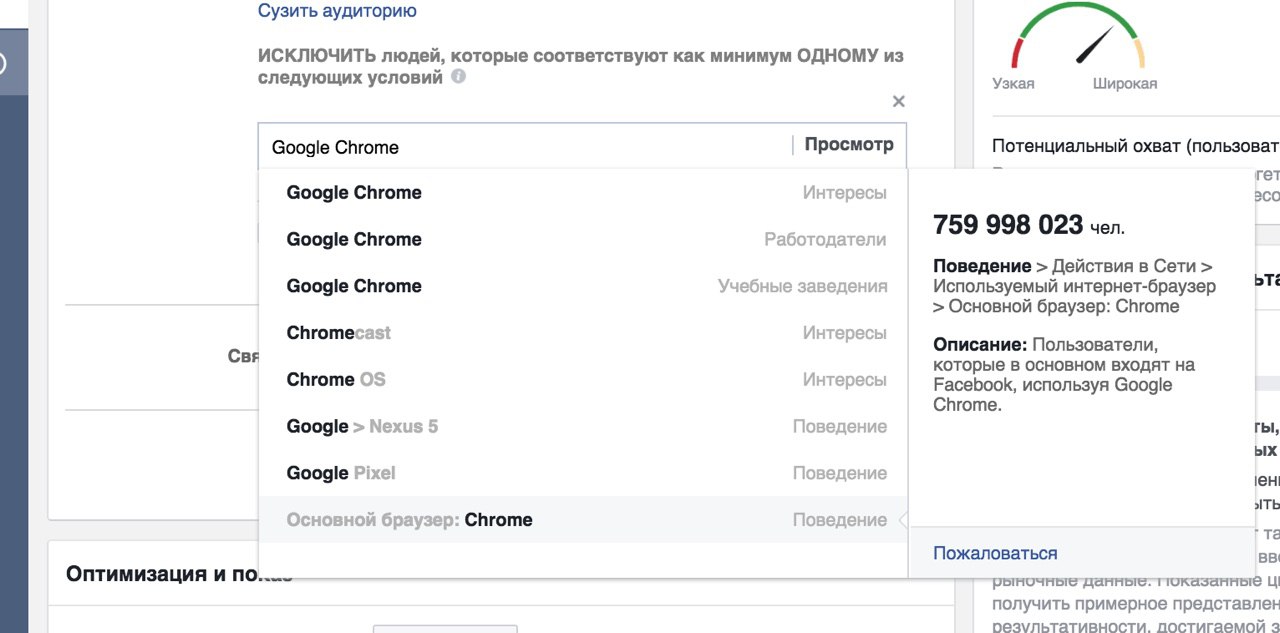
Task: Click the '759 998 023' audience count
Action: click(1008, 225)
